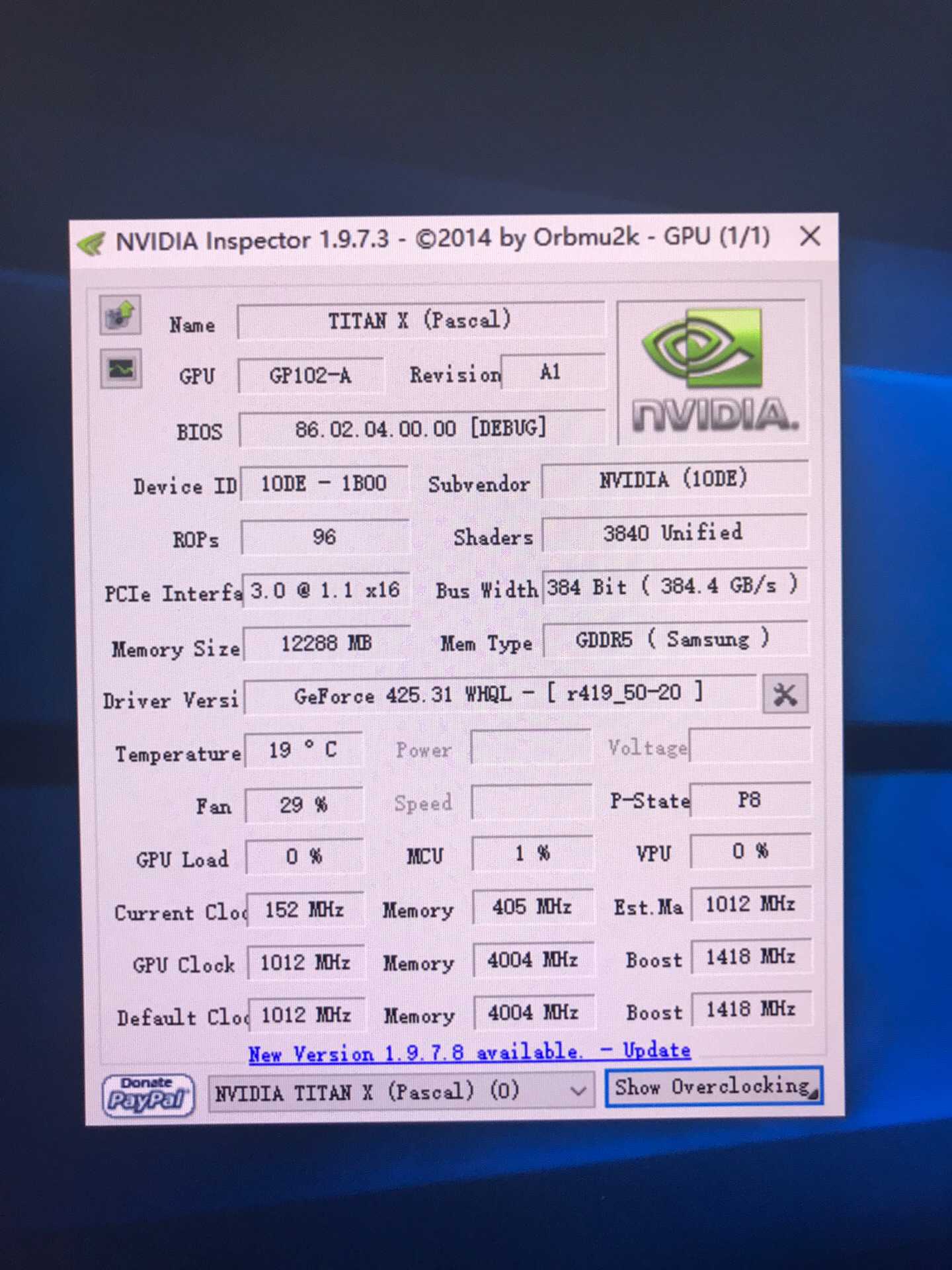Click Default Clock row Memory 4004 MHz
The image size is (952, 1270).
click(x=534, y=1013)
